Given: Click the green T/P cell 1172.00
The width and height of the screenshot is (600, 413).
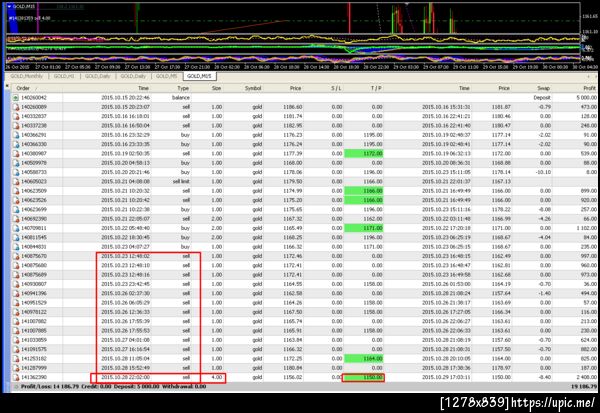Looking at the screenshot, I should click(x=364, y=154).
